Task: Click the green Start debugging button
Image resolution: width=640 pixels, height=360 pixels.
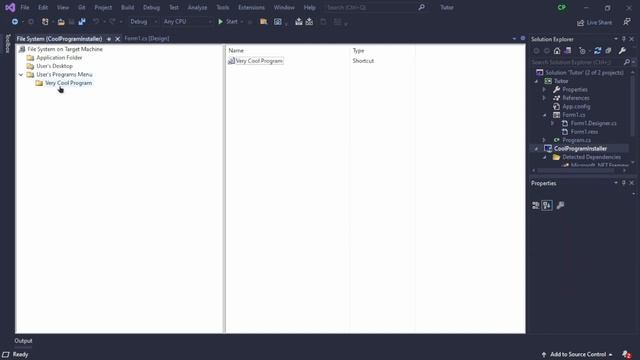Action: 228,22
